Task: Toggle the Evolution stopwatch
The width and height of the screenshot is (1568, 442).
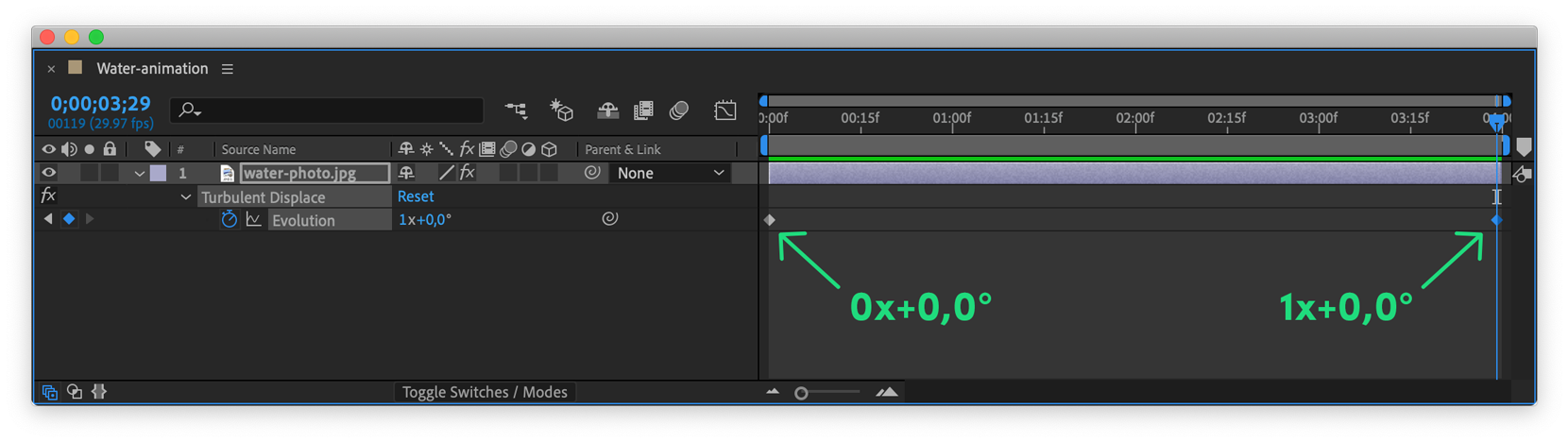Action: [229, 219]
